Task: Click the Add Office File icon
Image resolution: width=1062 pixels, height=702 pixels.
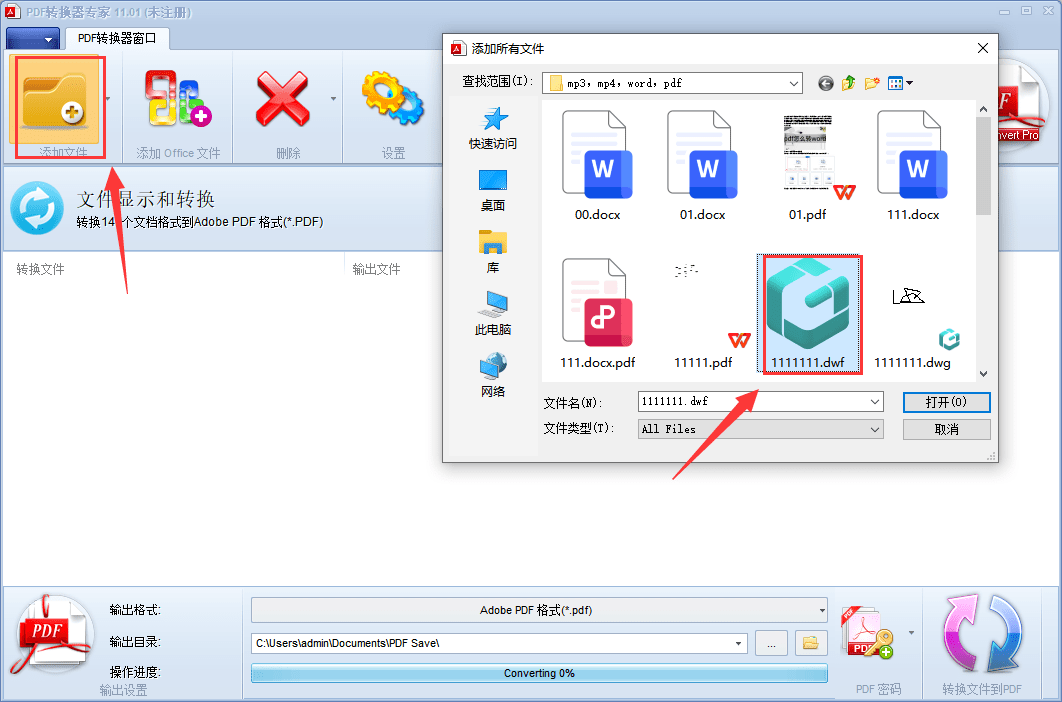Action: pos(178,100)
